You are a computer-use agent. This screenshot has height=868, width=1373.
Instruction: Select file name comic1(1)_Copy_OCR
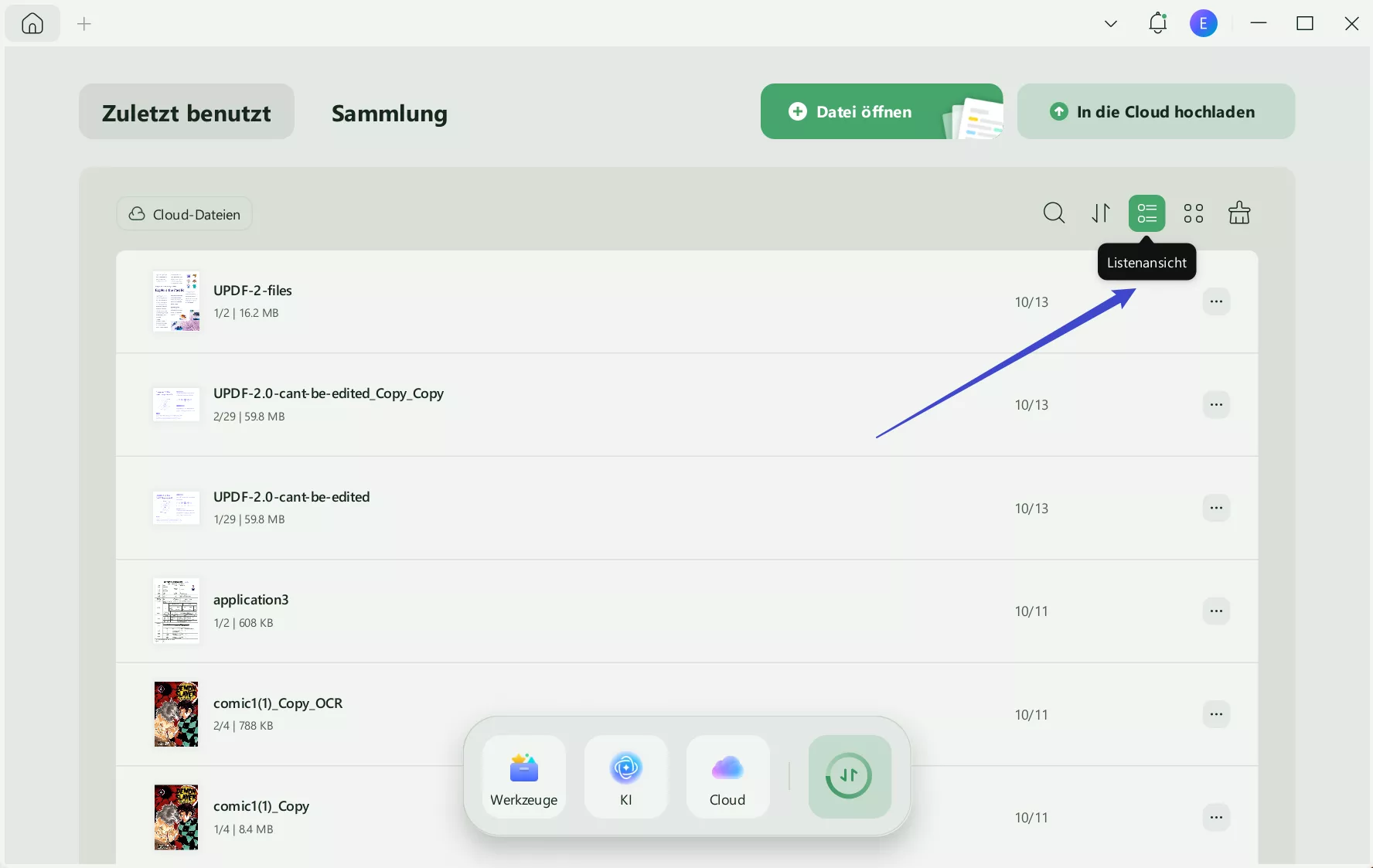coord(278,703)
